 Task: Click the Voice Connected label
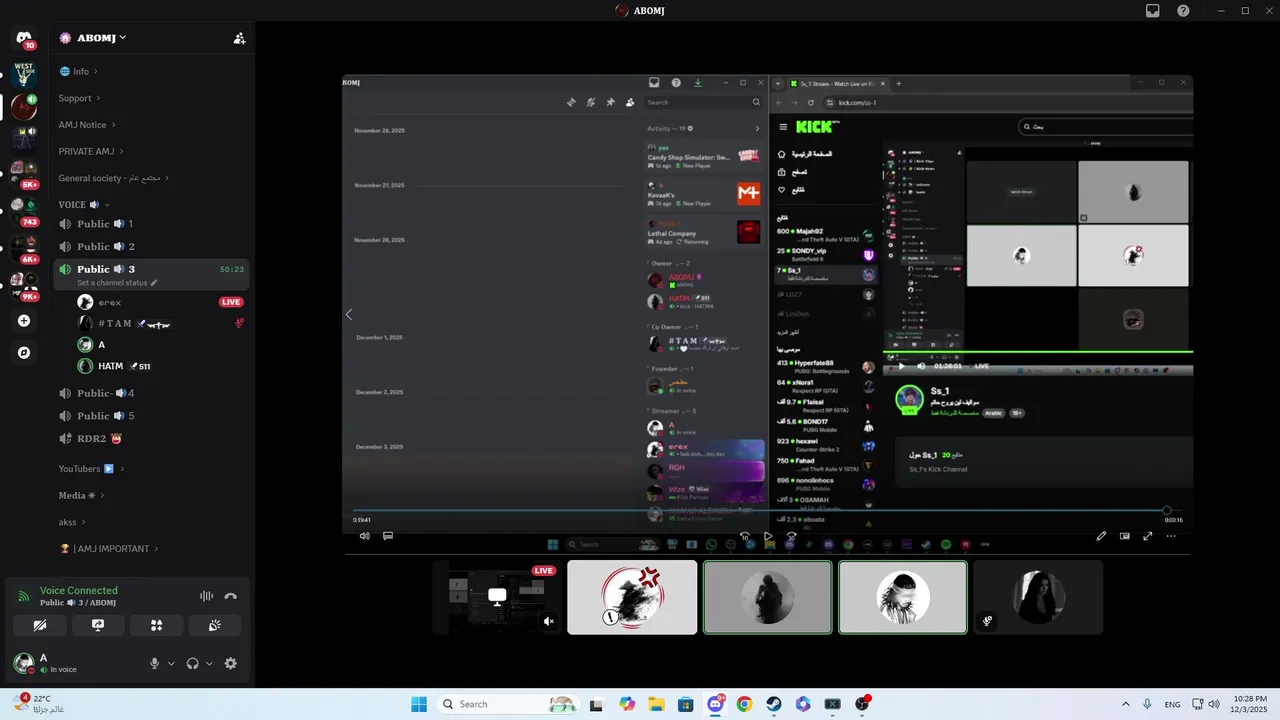tap(79, 591)
